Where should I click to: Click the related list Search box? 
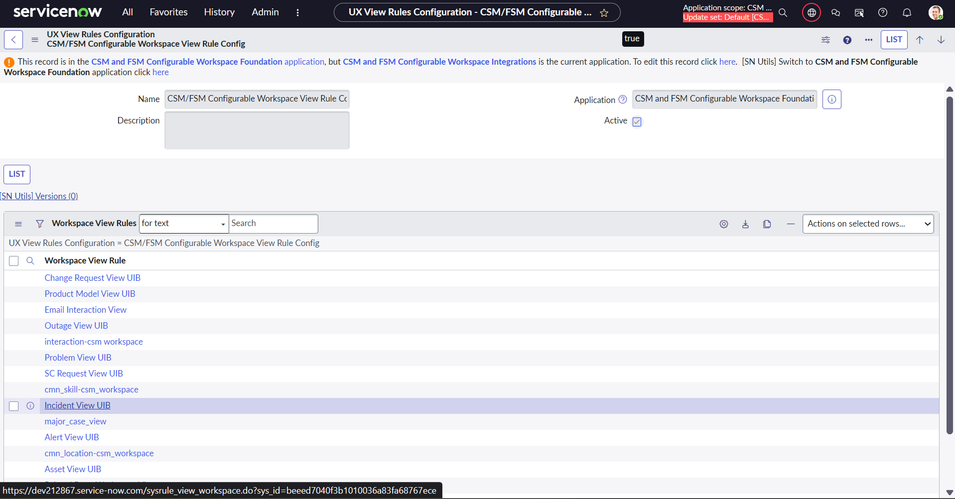(x=273, y=224)
